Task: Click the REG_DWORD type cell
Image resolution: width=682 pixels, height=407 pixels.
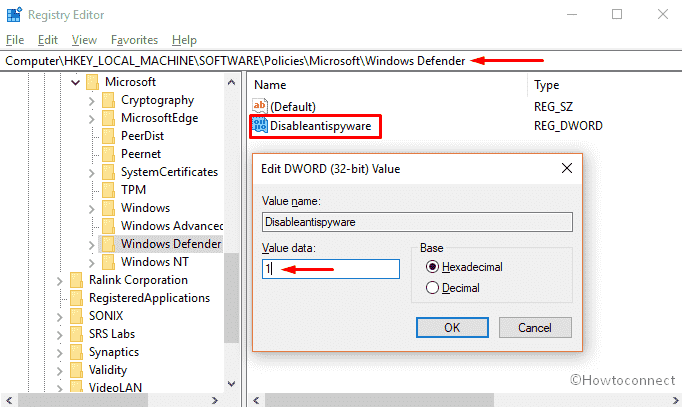Action: (568, 126)
